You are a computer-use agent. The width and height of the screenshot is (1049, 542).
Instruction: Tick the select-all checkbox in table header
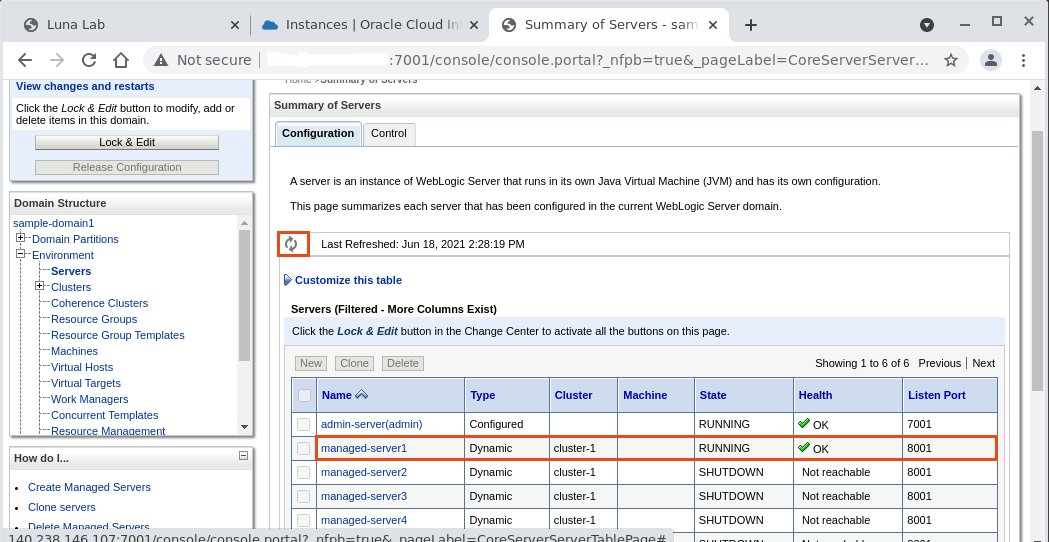pyautogui.click(x=304, y=395)
